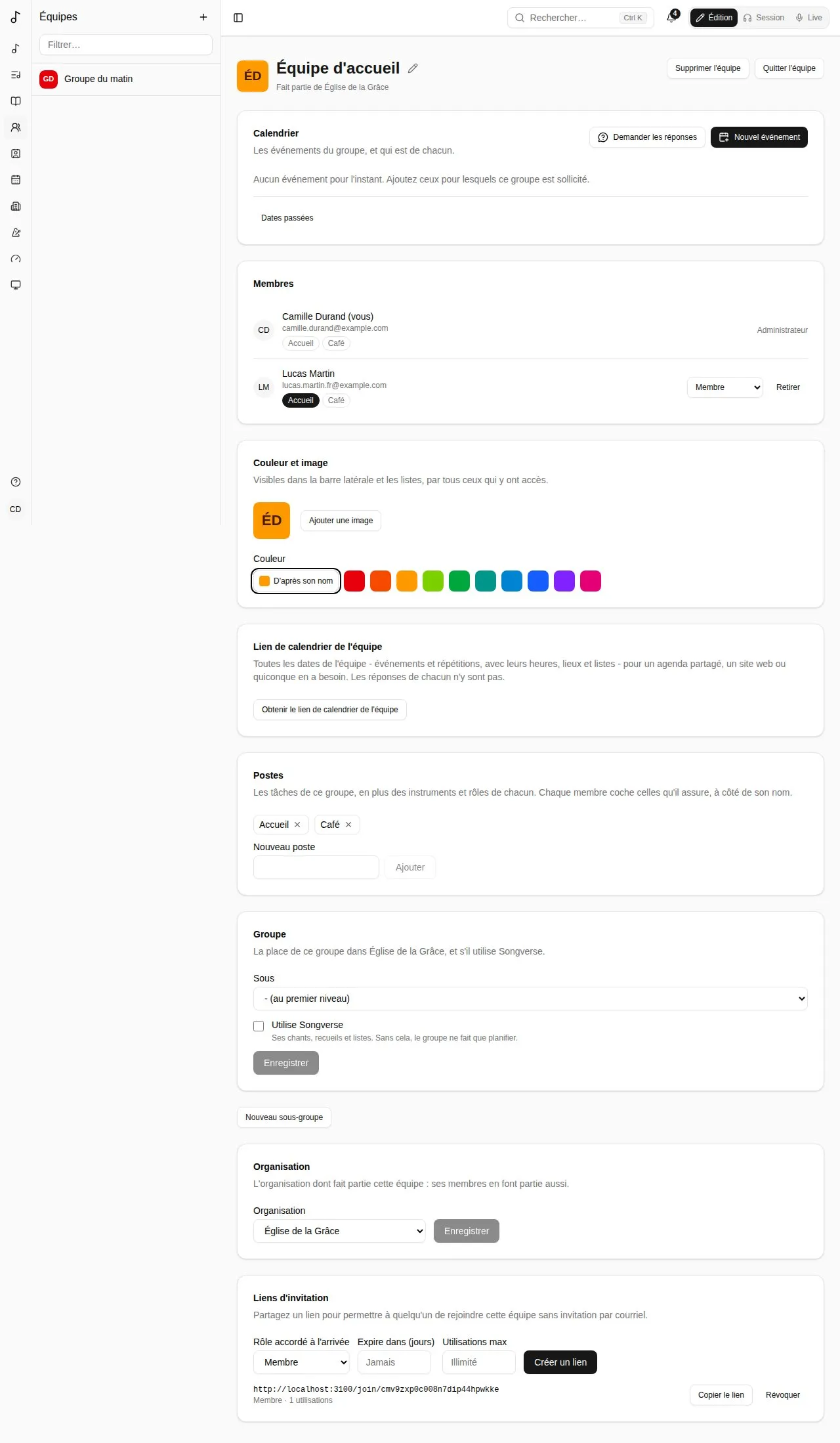This screenshot has height=1443, width=840.
Task: Open the help question-mark icon
Action: click(x=16, y=482)
